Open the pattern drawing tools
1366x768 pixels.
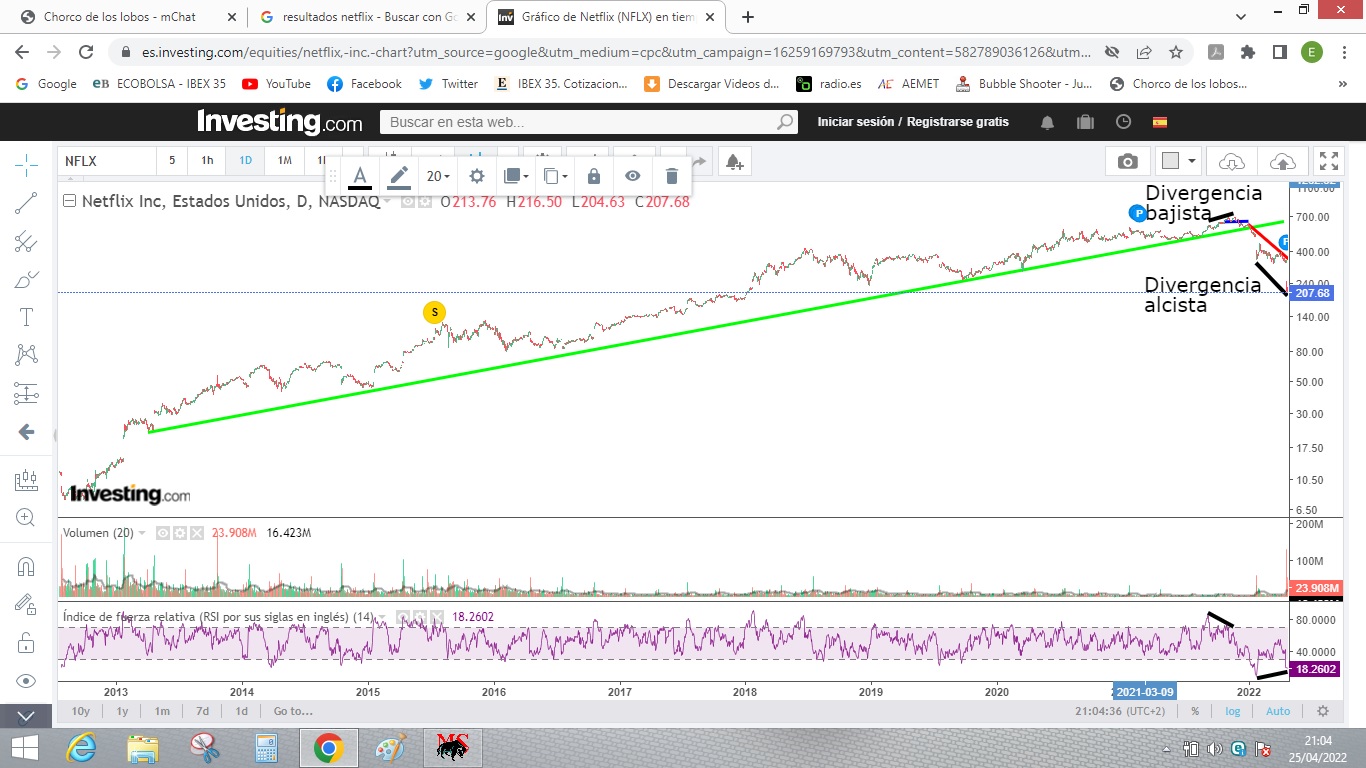point(26,354)
